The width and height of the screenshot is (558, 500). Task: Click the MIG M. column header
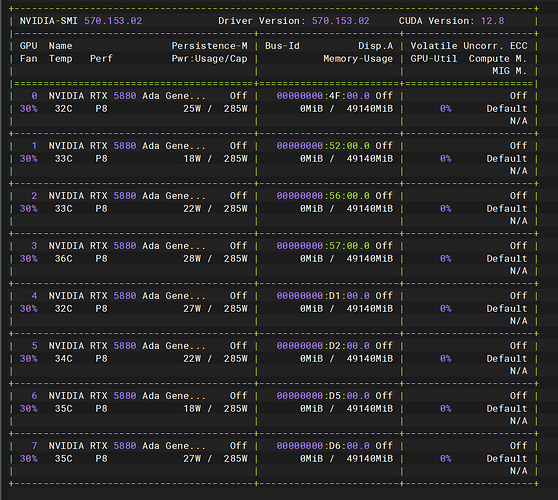pyautogui.click(x=510, y=71)
